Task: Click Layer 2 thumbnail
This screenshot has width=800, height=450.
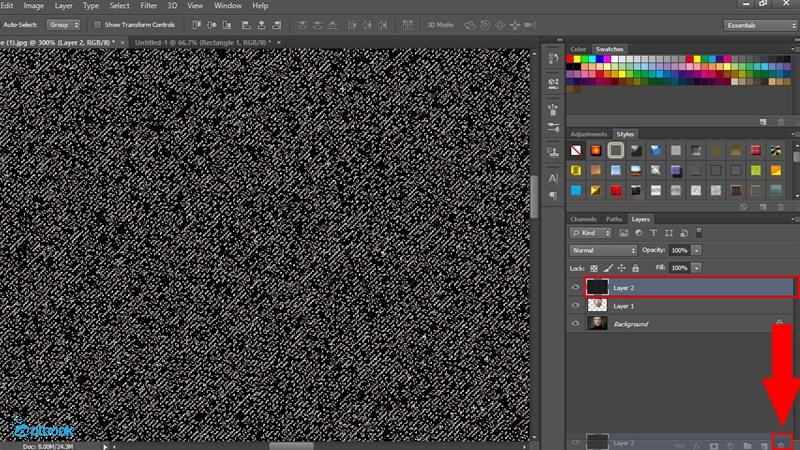Action: pos(597,287)
